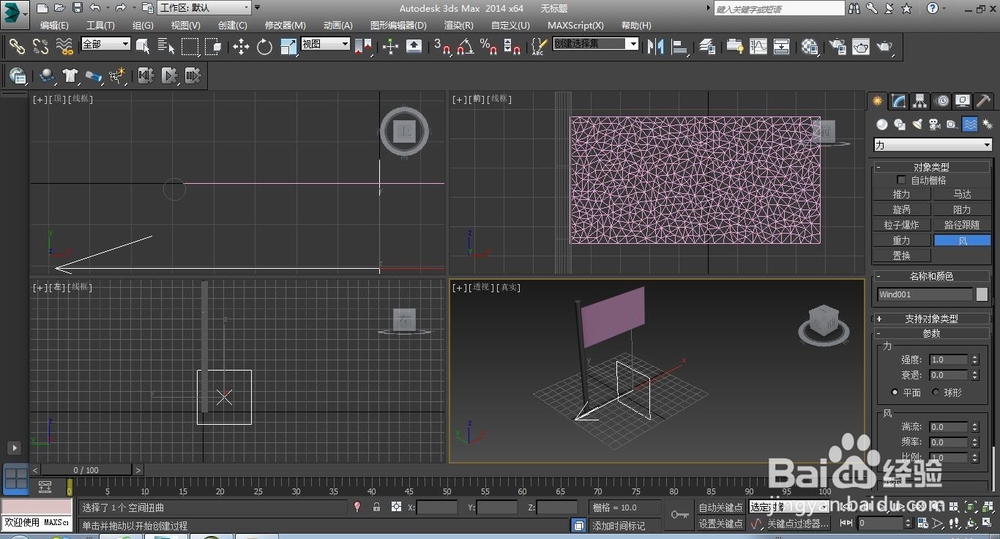Open the 视图 reference coordinate dropdown
The width and height of the screenshot is (1000, 539).
[x=325, y=44]
